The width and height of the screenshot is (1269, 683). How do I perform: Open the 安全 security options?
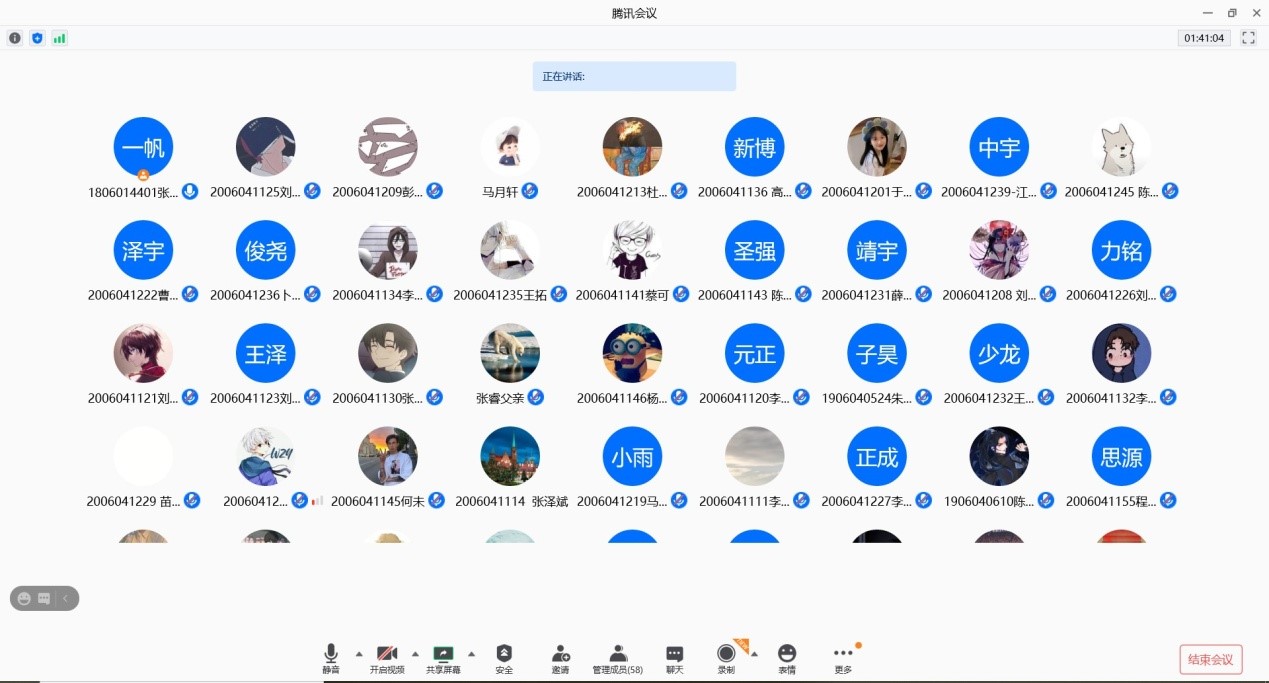click(504, 657)
